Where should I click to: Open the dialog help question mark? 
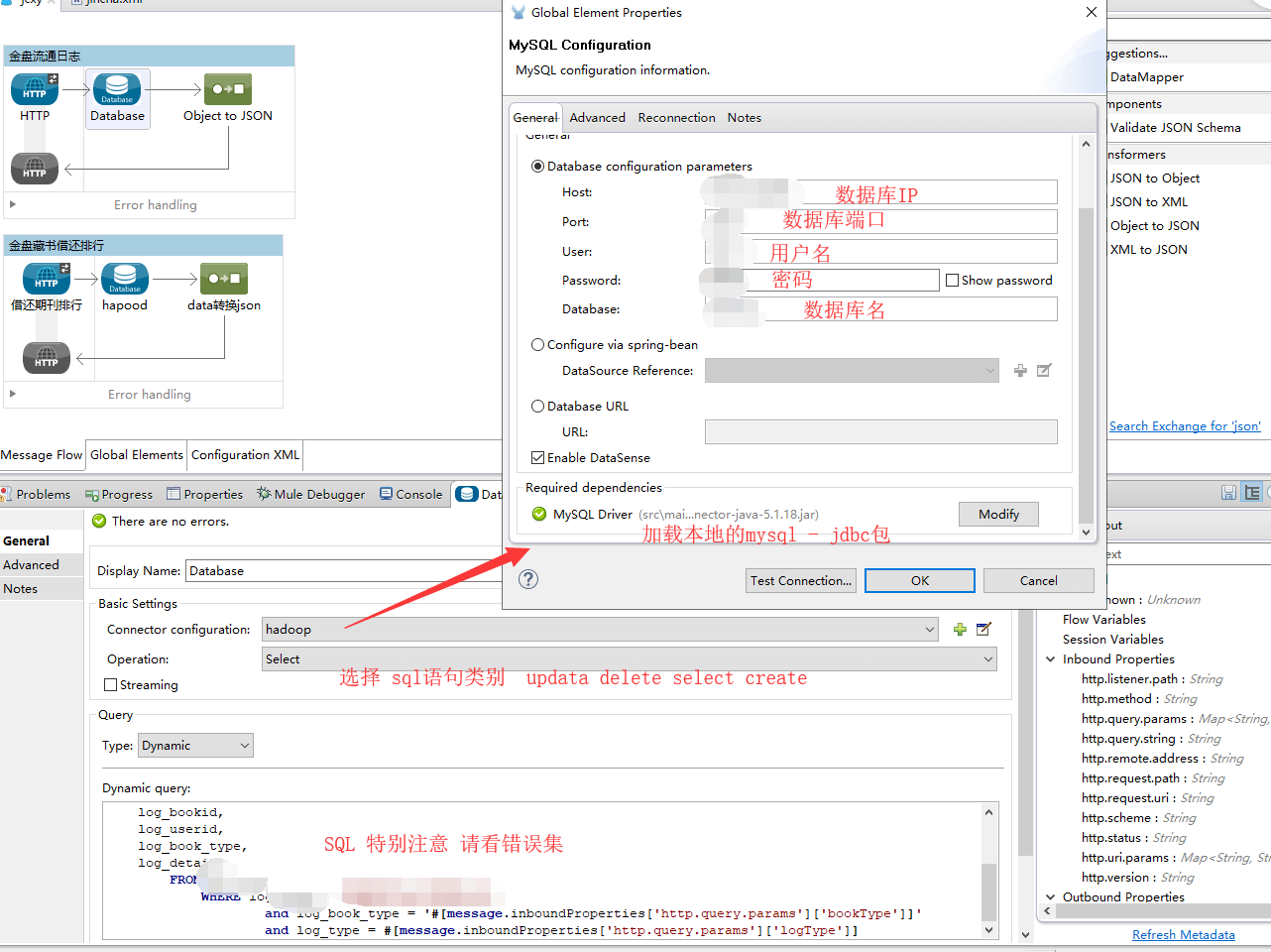pos(528,579)
